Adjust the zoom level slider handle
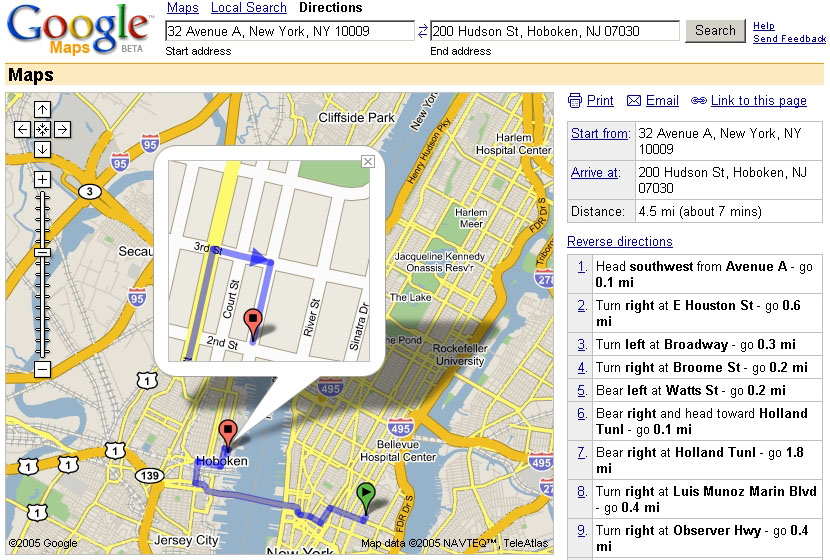 [42, 252]
